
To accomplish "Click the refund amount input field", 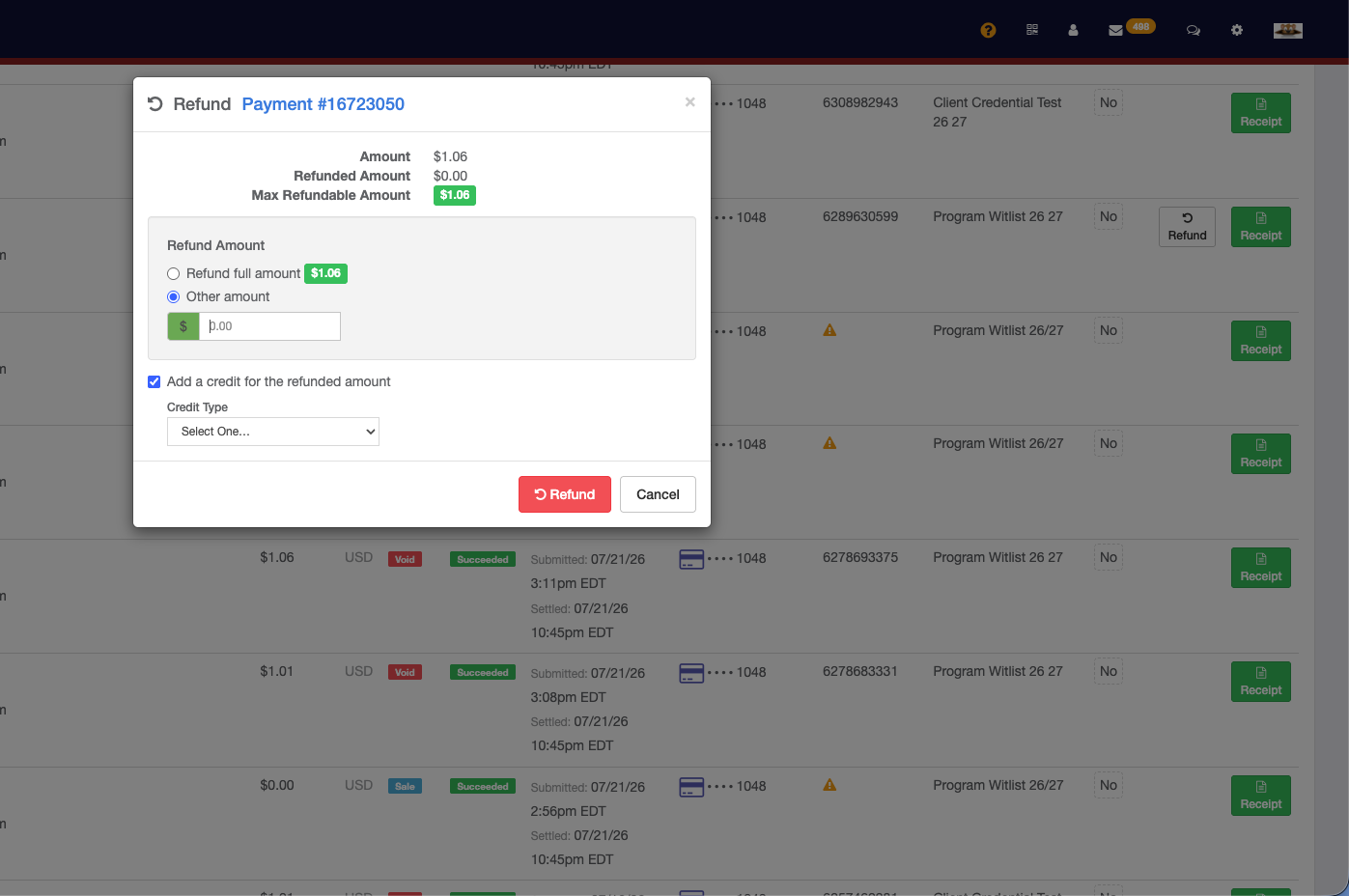I will click(x=269, y=326).
